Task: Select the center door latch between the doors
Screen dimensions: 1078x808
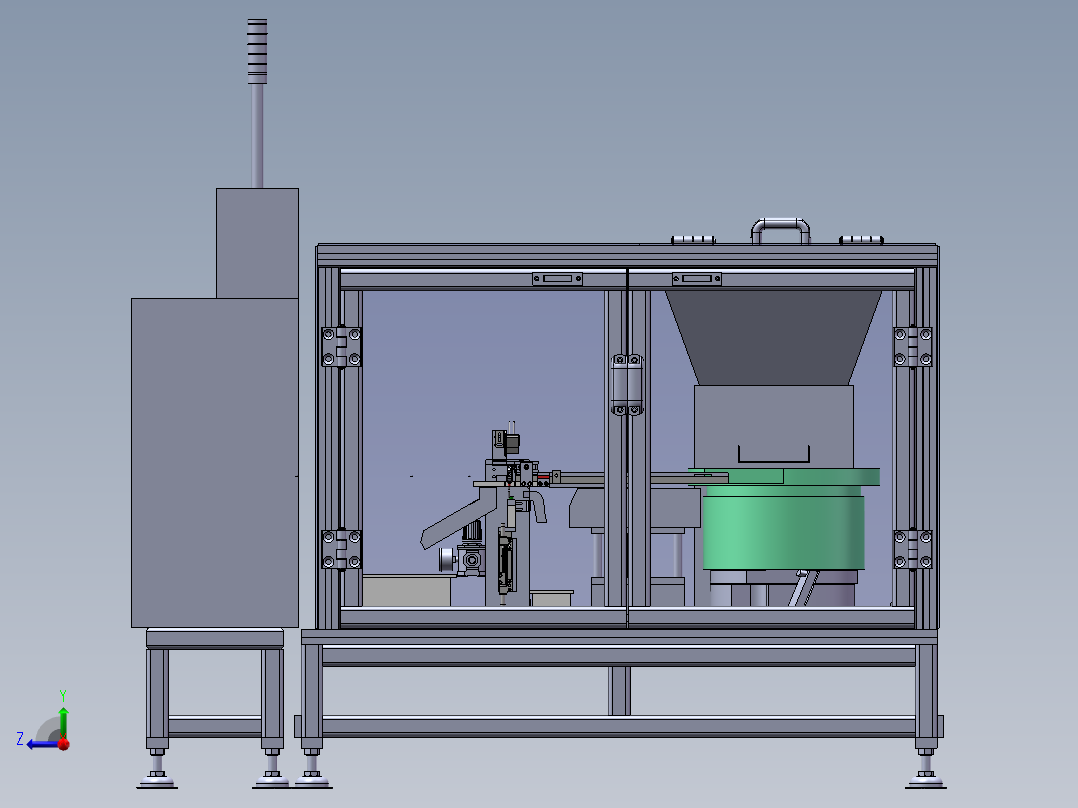Action: (x=627, y=385)
